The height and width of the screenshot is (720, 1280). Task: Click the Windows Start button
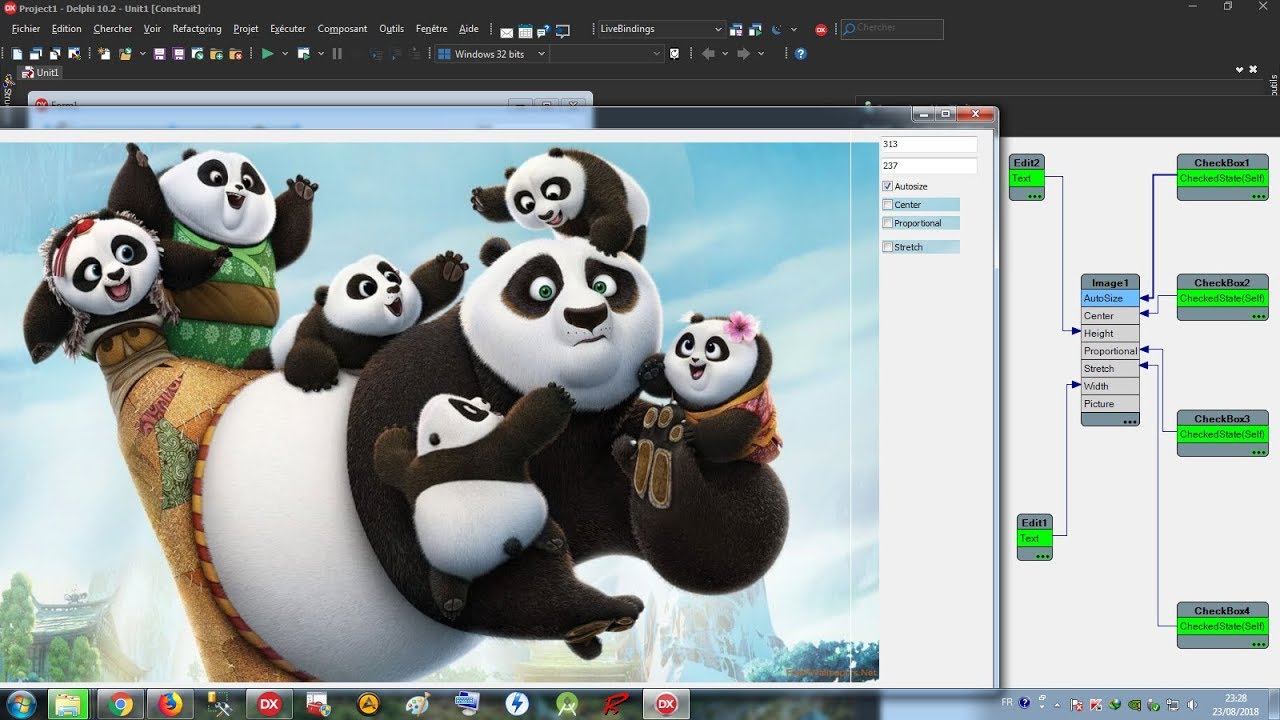click(x=21, y=704)
